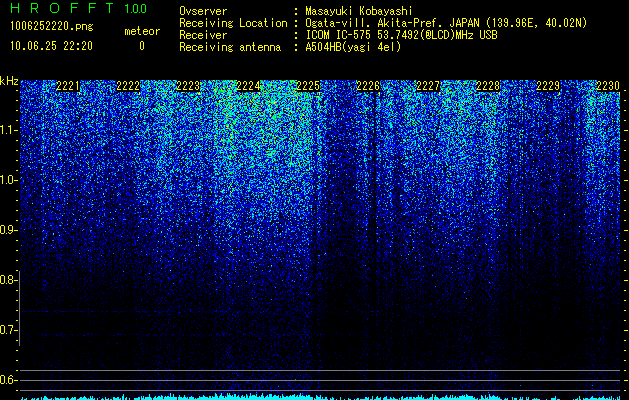Click the Receiving antenna field label
Viewport: 629px width, 400px height.
click(x=230, y=47)
